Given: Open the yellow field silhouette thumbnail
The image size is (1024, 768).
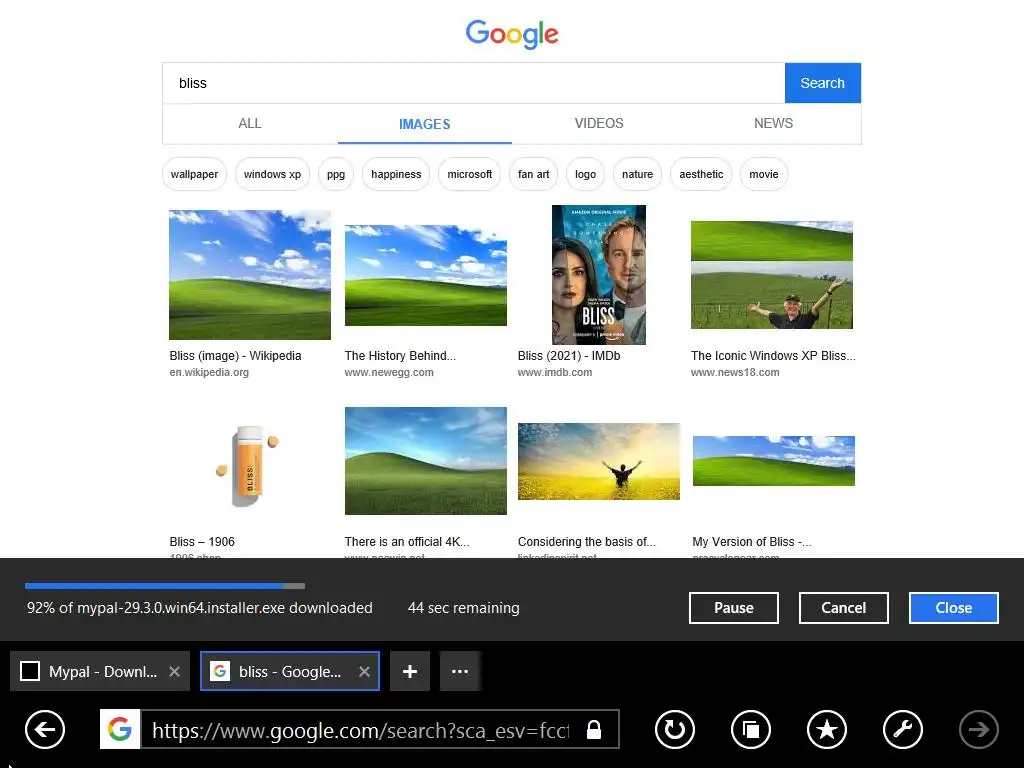Looking at the screenshot, I should (x=599, y=461).
